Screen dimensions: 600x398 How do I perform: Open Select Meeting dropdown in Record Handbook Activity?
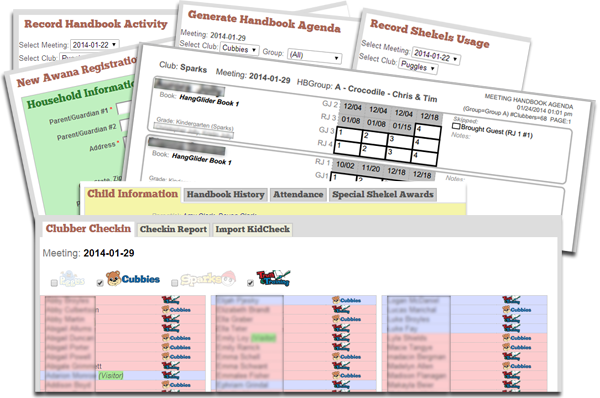[95, 45]
